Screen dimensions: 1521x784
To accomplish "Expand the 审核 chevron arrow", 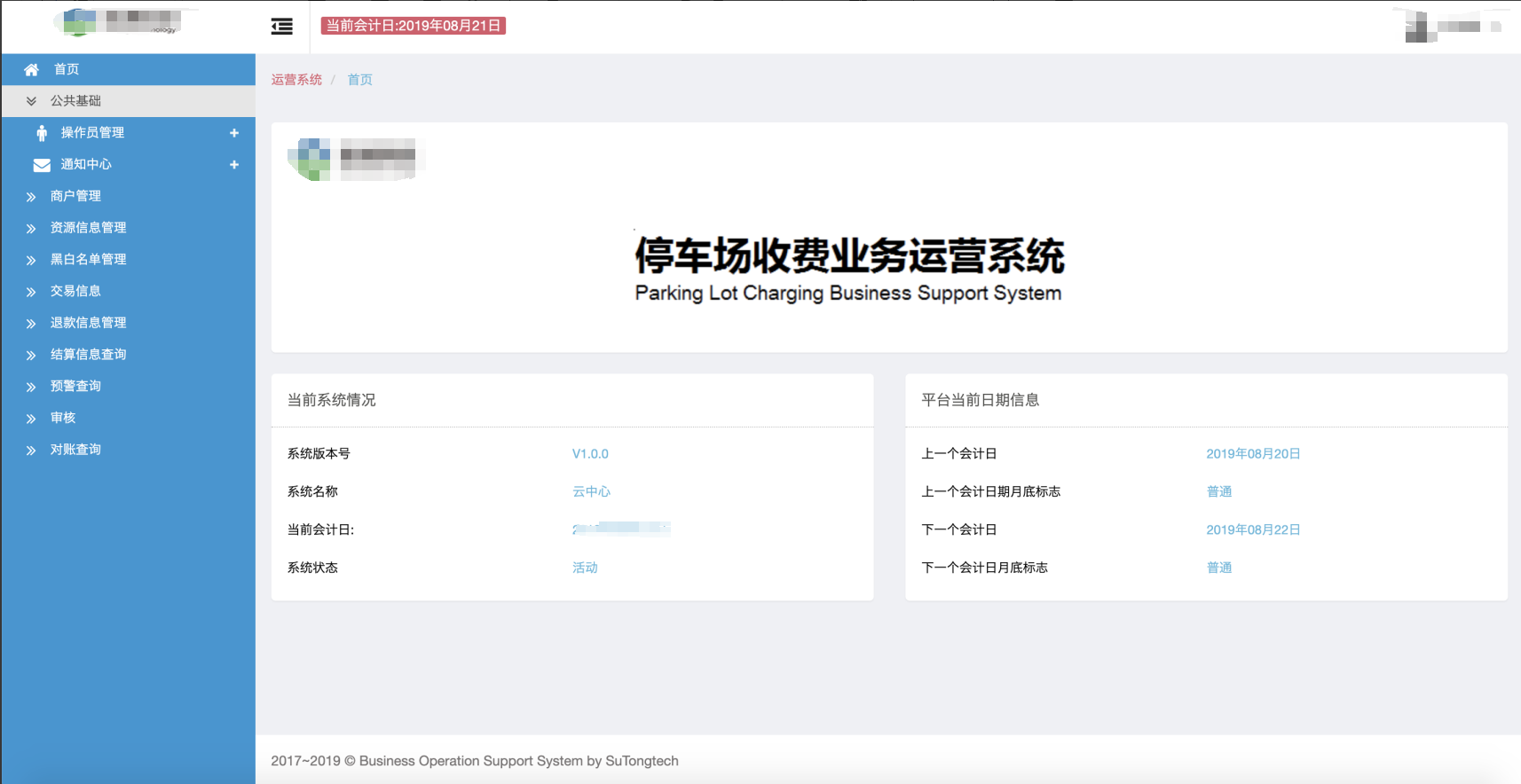I will (x=31, y=419).
